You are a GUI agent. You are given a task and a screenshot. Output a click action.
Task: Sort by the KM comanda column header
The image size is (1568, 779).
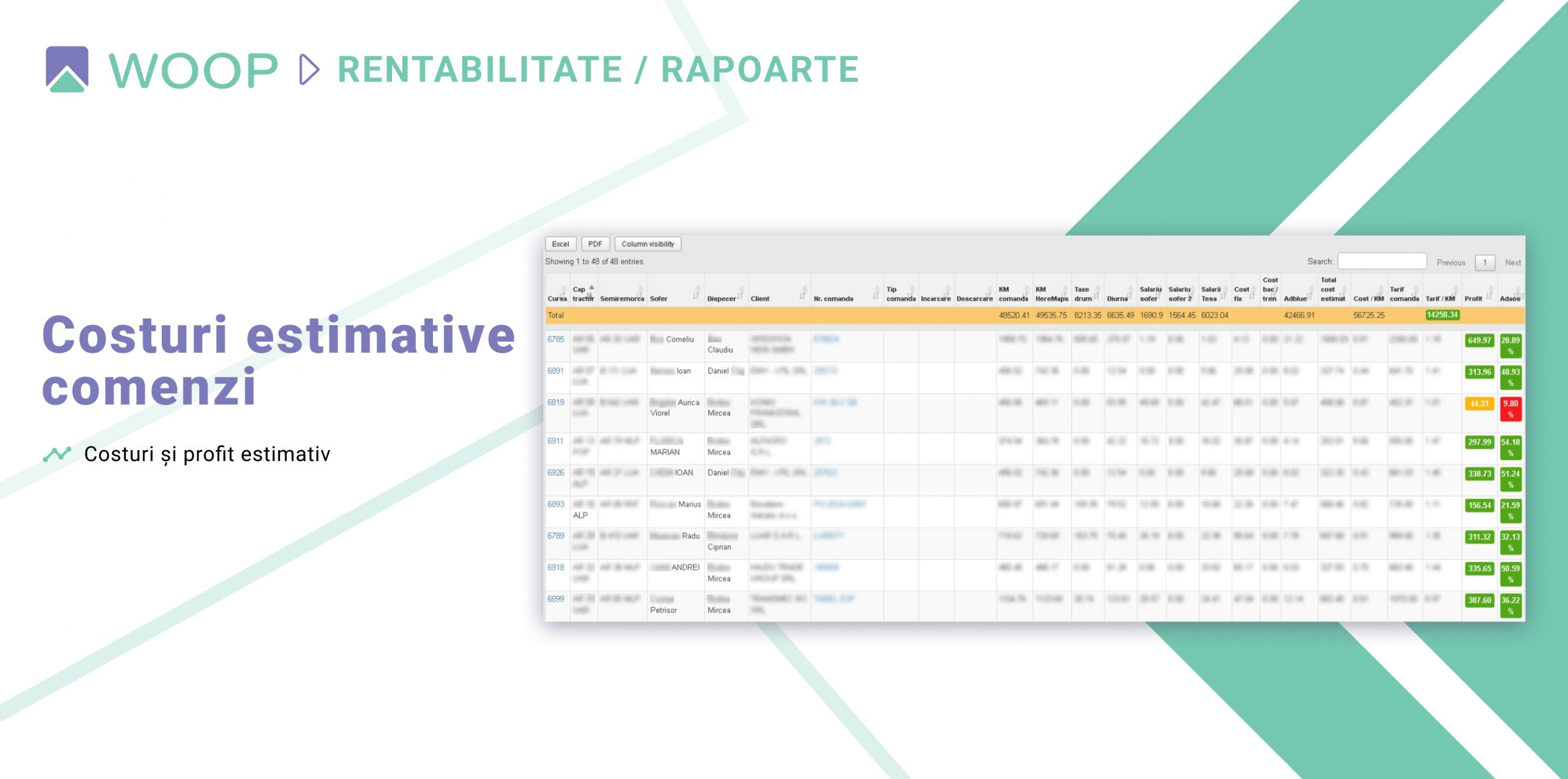pos(1014,290)
